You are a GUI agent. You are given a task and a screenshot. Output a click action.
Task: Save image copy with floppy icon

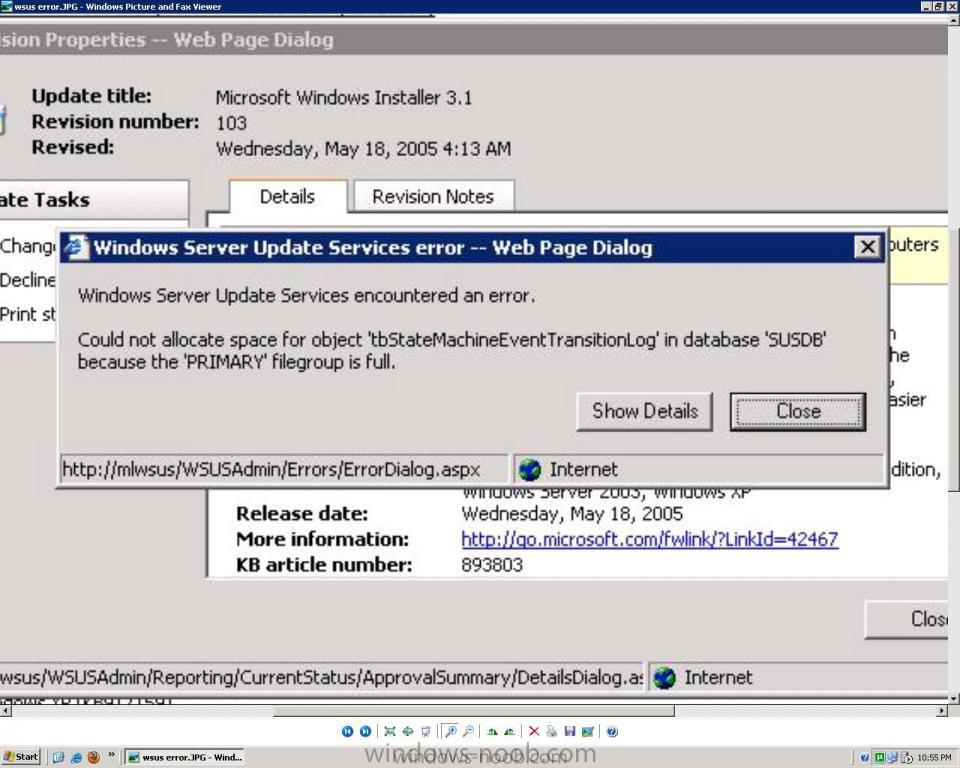570,731
